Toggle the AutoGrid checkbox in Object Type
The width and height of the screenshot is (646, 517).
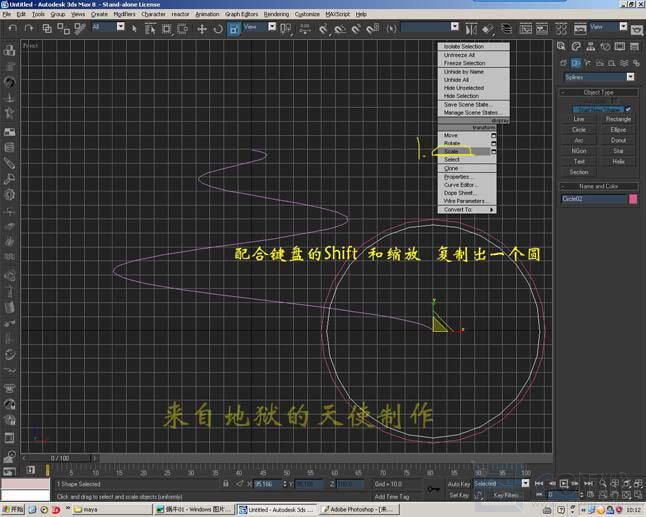pyautogui.click(x=627, y=109)
